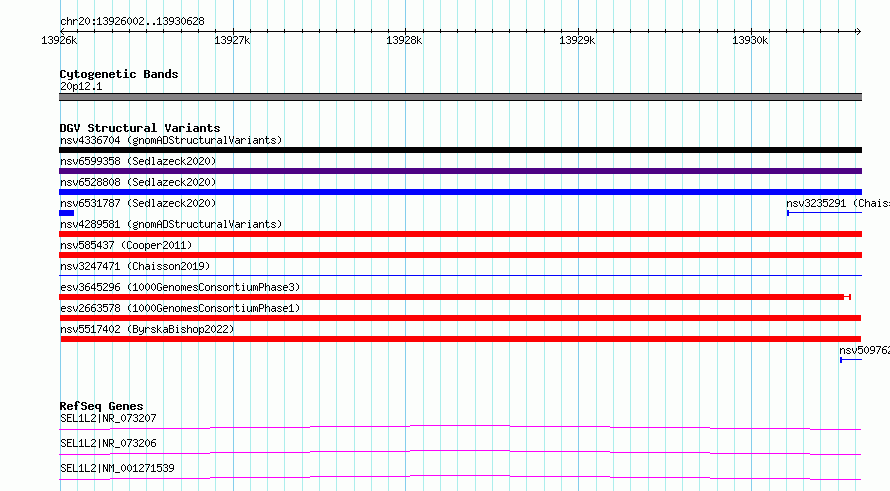Select variant label nsv5517402 (ByrskaBishop2022)

pyautogui.click(x=147, y=329)
